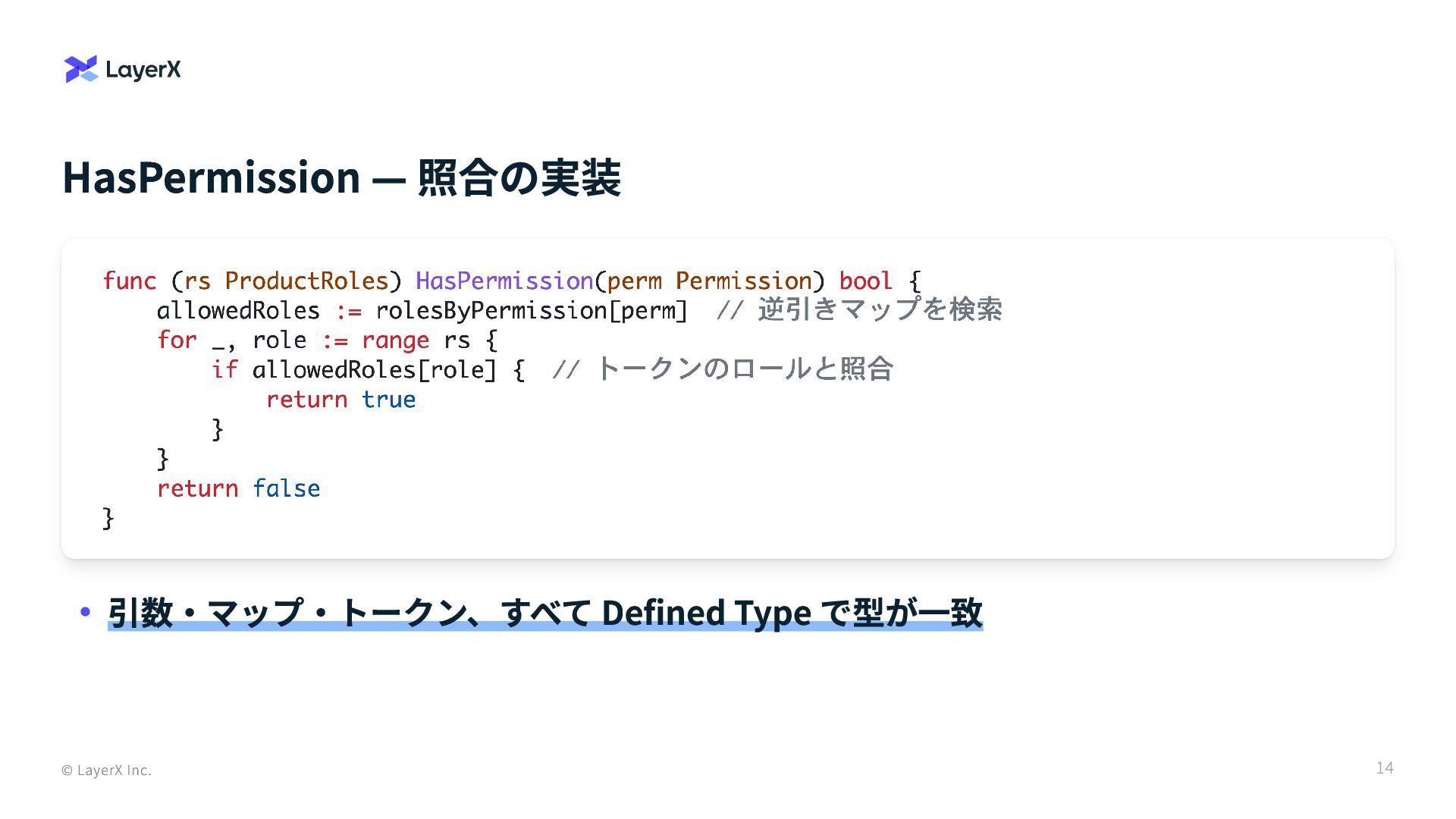Click the blue bullet point marker
The image size is (1456, 819).
click(85, 611)
